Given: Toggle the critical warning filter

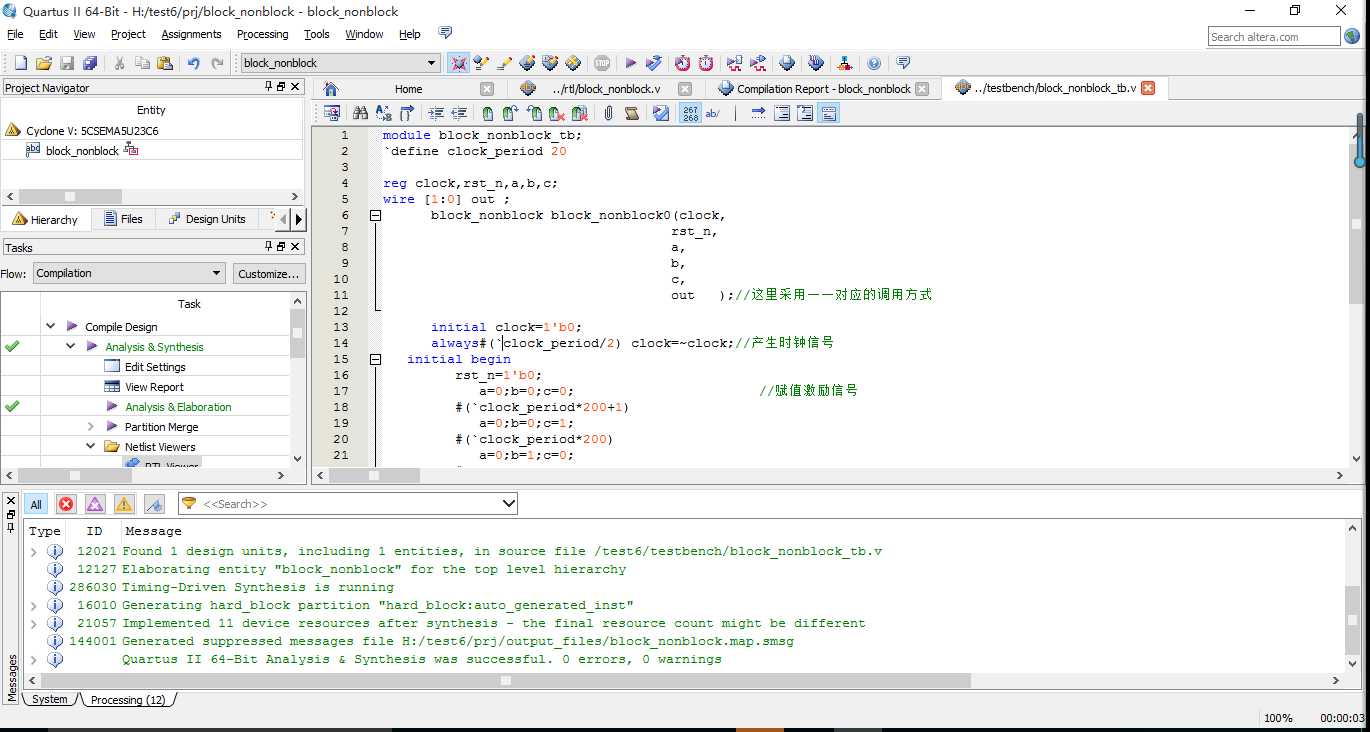Looking at the screenshot, I should (95, 504).
